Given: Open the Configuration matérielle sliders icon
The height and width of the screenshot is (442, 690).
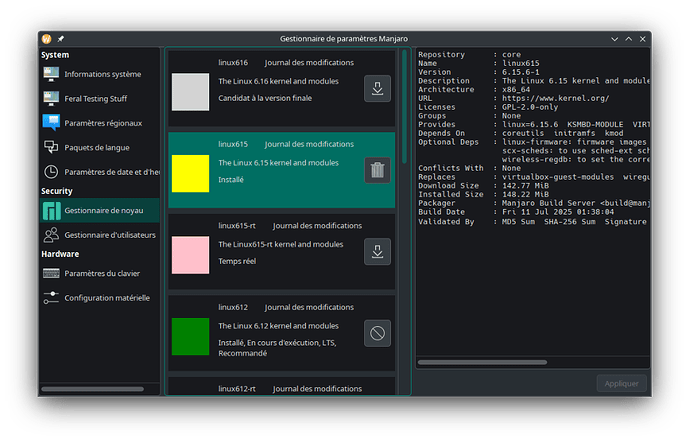Looking at the screenshot, I should tap(51, 298).
